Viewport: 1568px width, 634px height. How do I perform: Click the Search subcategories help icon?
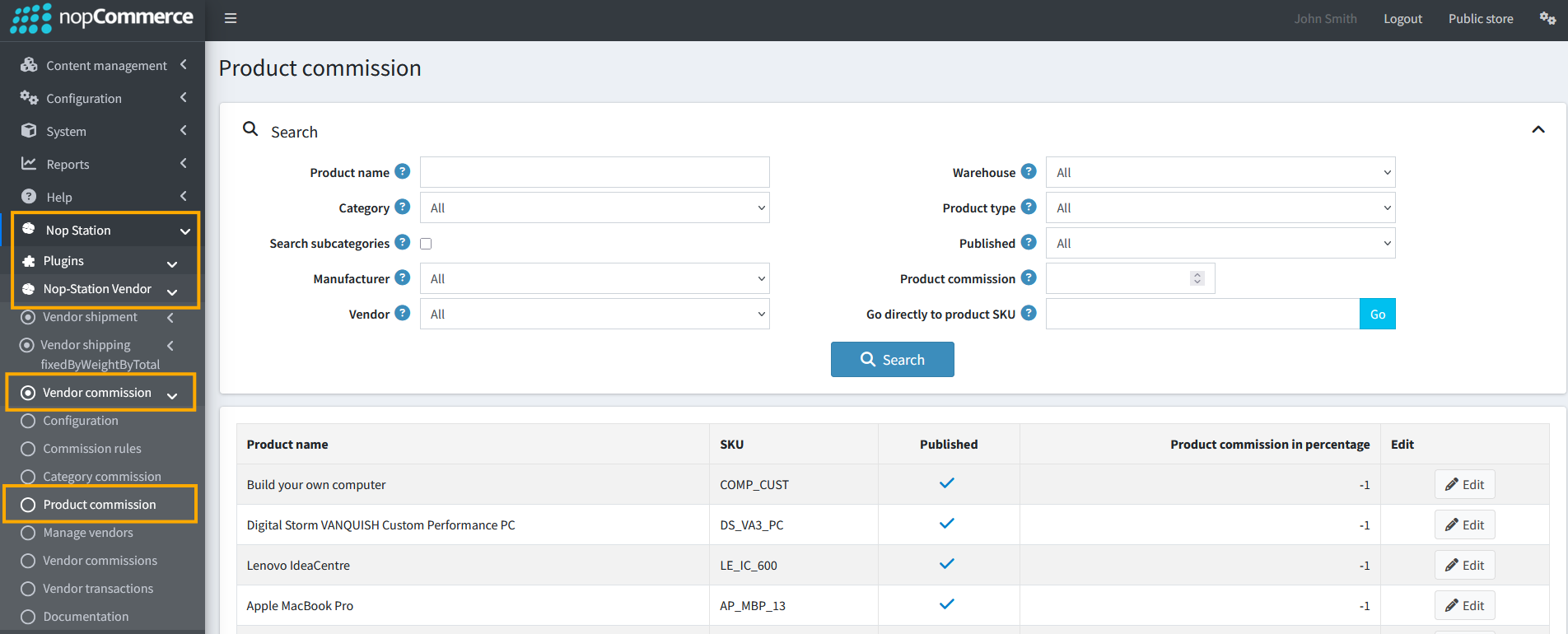[x=402, y=242]
